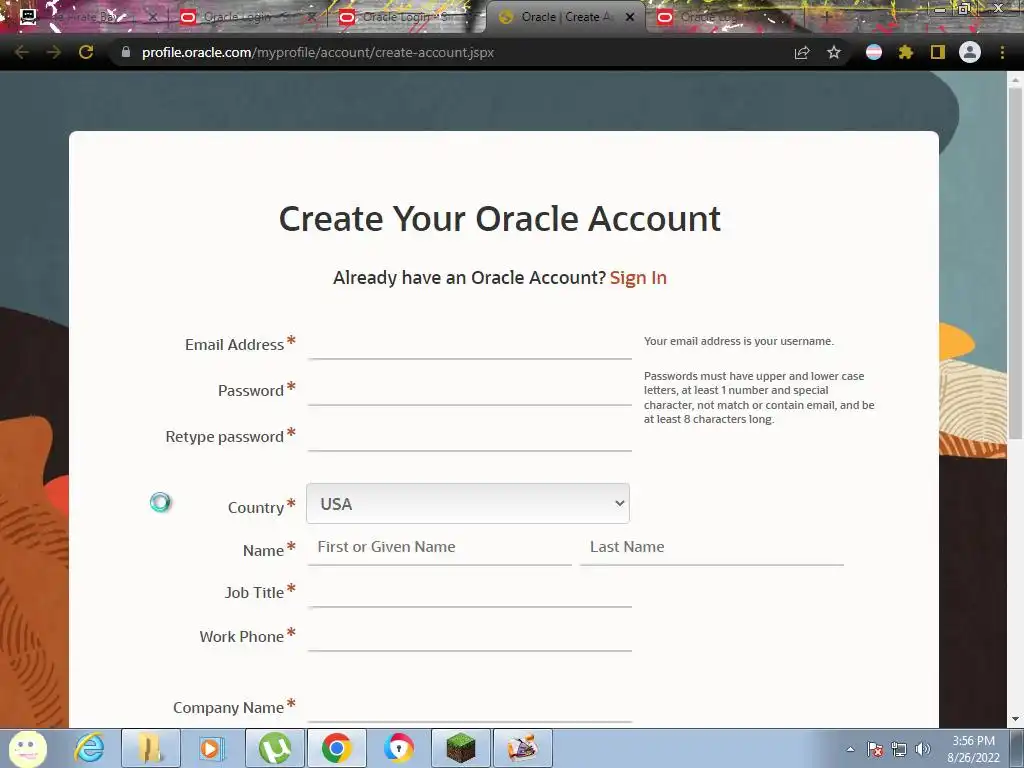Bookmark this page with the star icon

[834, 52]
